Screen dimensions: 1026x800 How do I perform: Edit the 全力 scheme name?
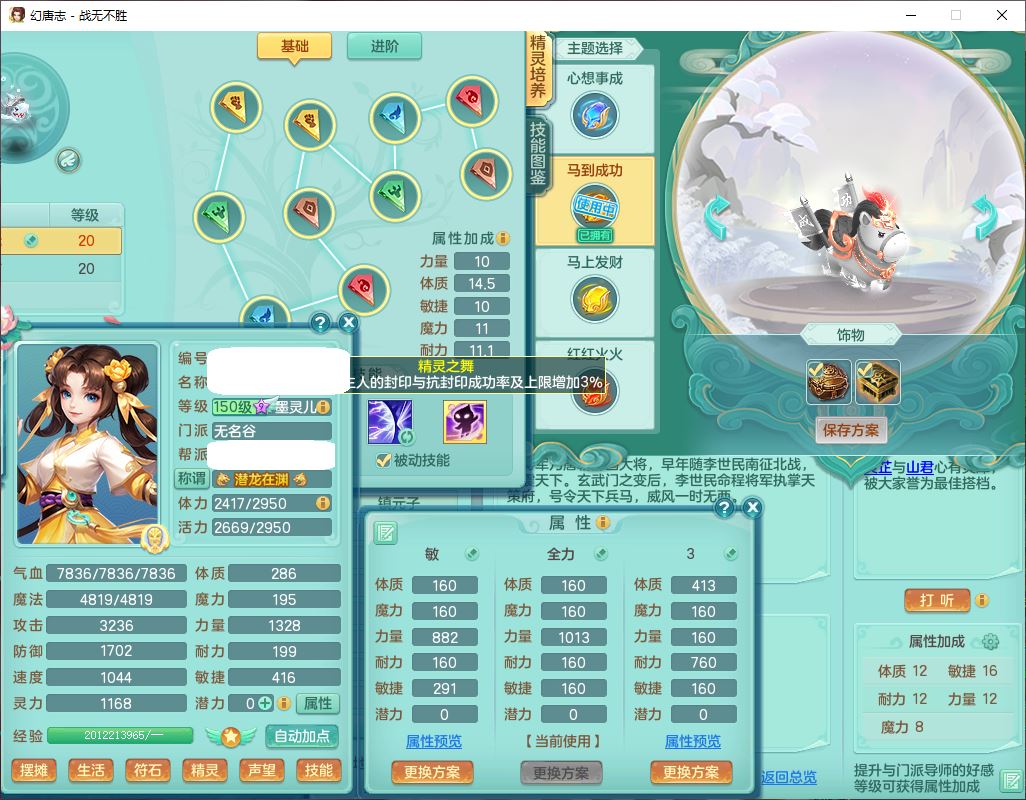[601, 554]
